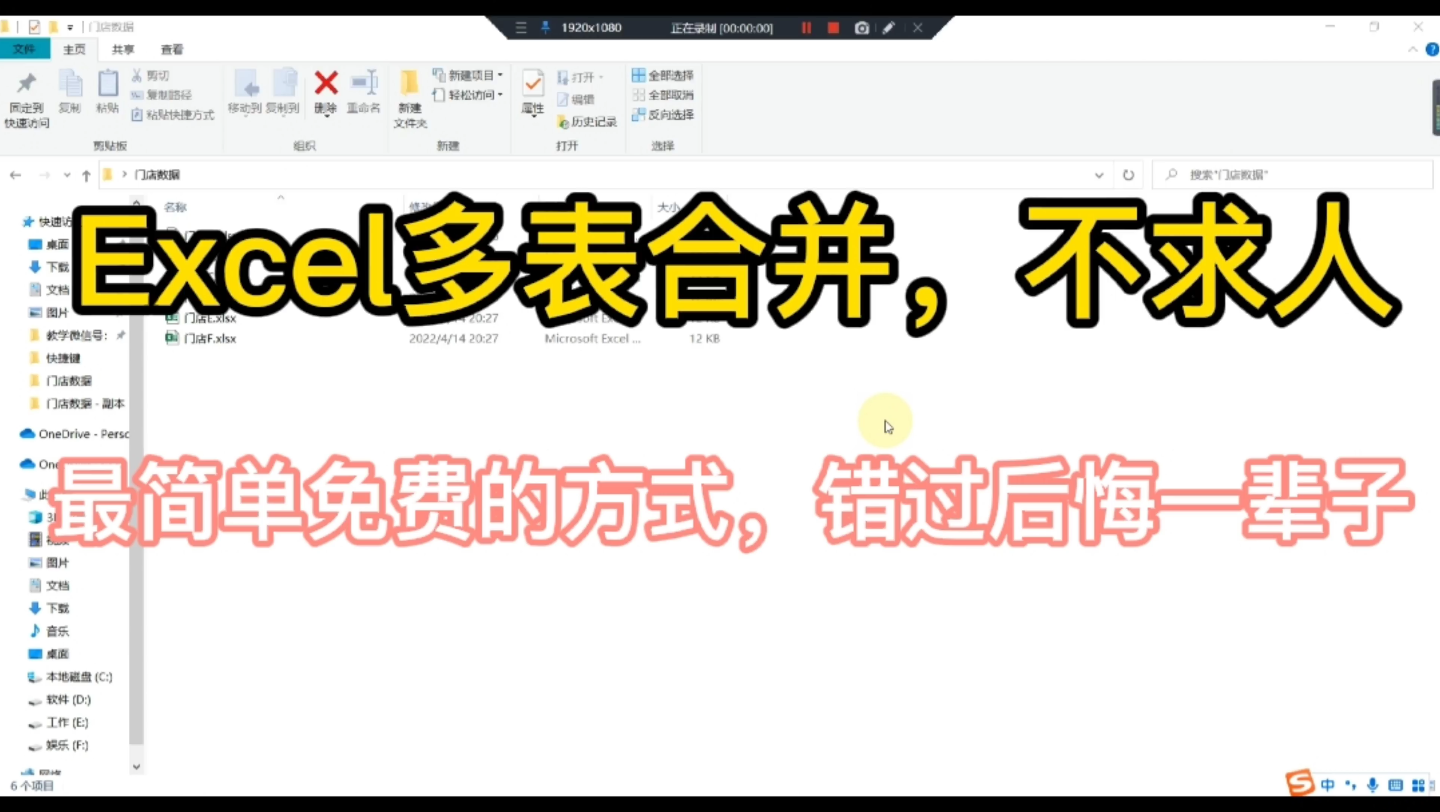The height and width of the screenshot is (812, 1440).
Task: Select 剪切 cut in the clipboard group
Action: tap(151, 75)
